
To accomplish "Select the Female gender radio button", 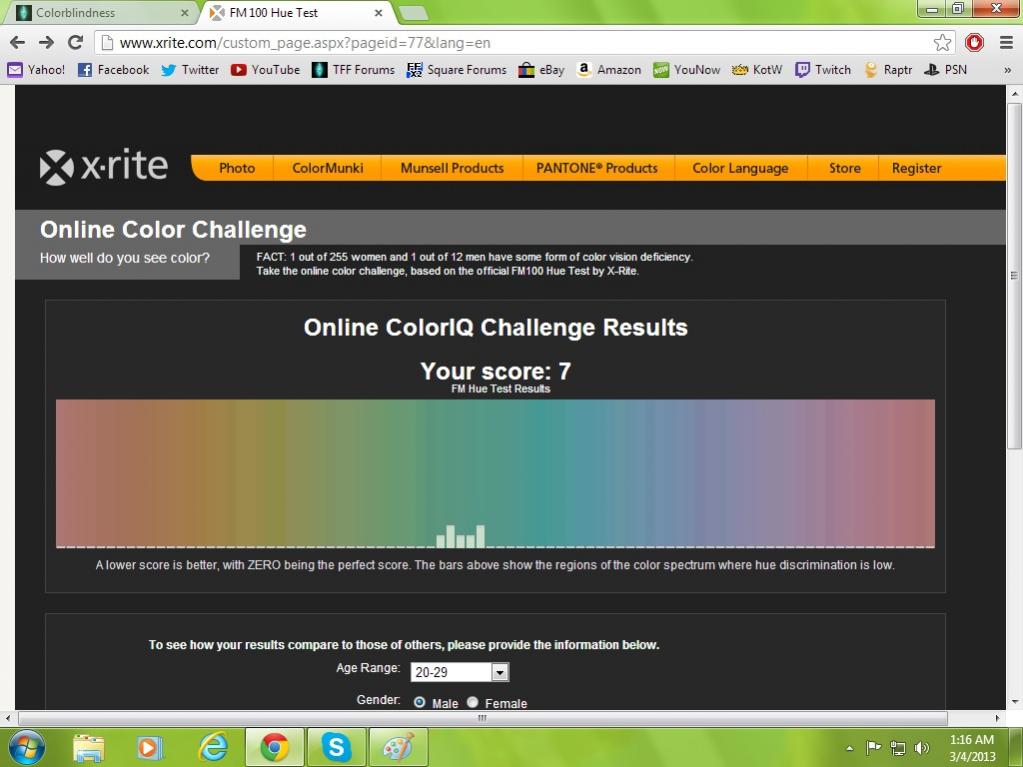I will click(472, 702).
